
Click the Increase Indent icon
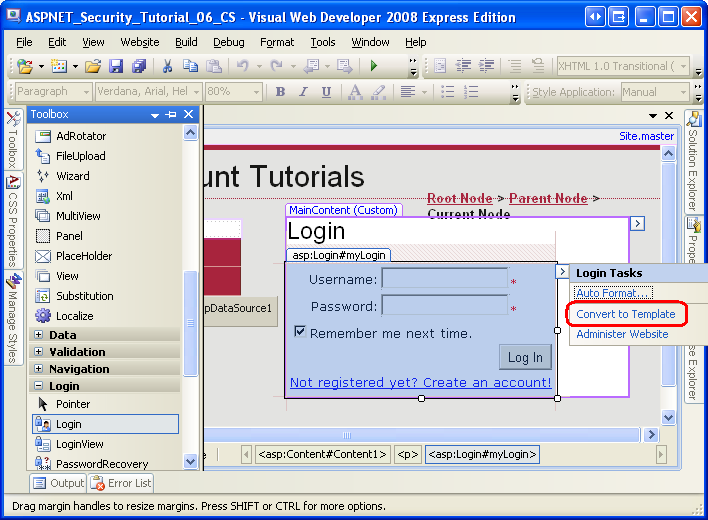point(486,66)
